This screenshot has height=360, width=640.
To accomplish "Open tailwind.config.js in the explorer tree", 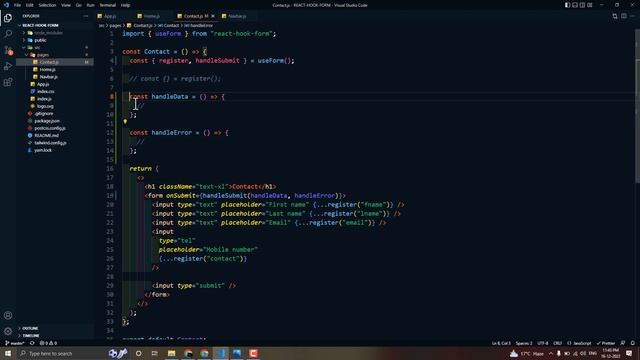I will (50, 143).
